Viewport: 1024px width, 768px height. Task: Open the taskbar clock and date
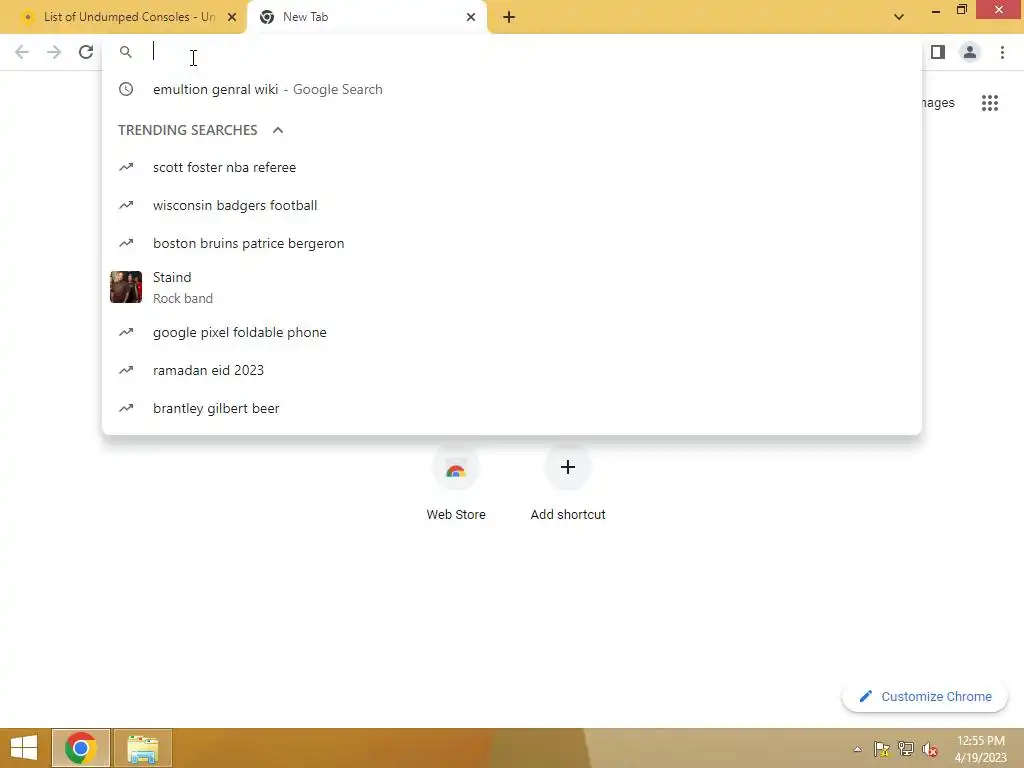point(981,749)
